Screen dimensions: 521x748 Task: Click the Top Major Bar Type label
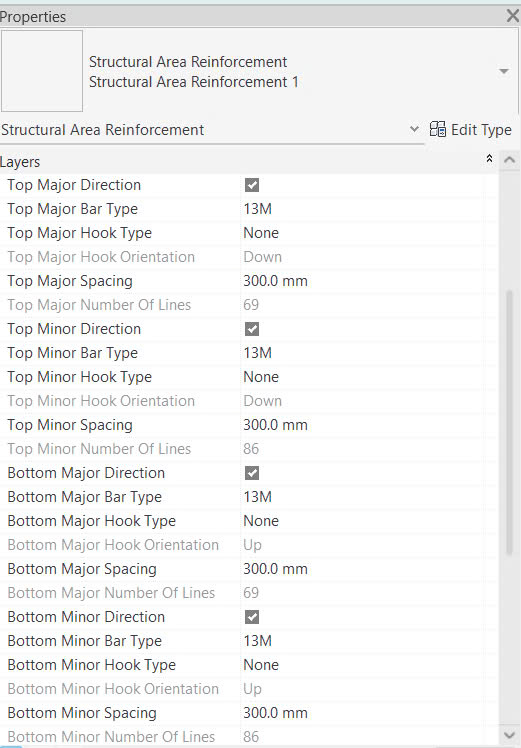coord(73,209)
